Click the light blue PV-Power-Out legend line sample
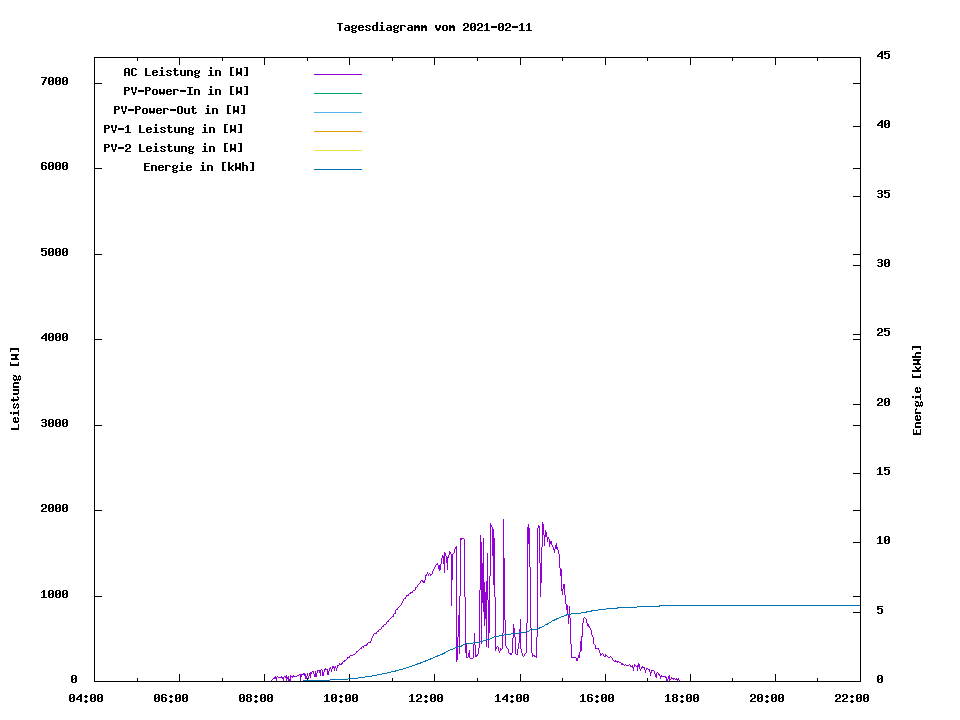 pos(337,112)
